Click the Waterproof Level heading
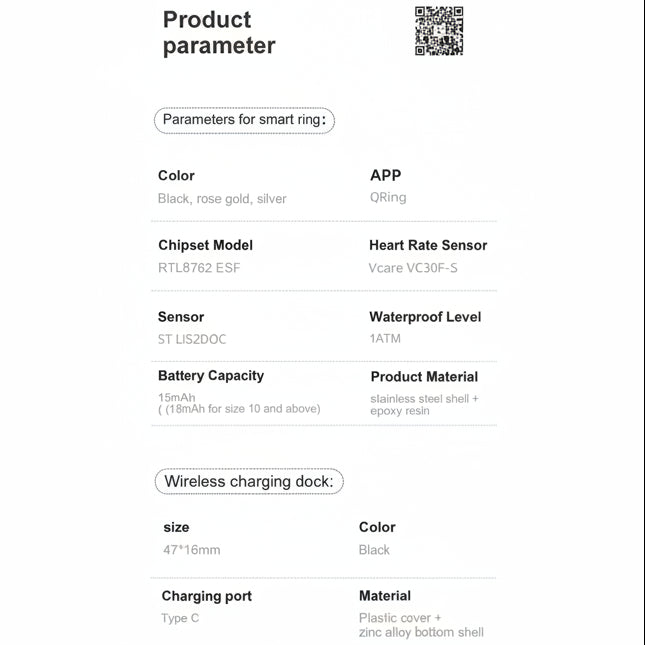Image resolution: width=645 pixels, height=645 pixels. 425,317
